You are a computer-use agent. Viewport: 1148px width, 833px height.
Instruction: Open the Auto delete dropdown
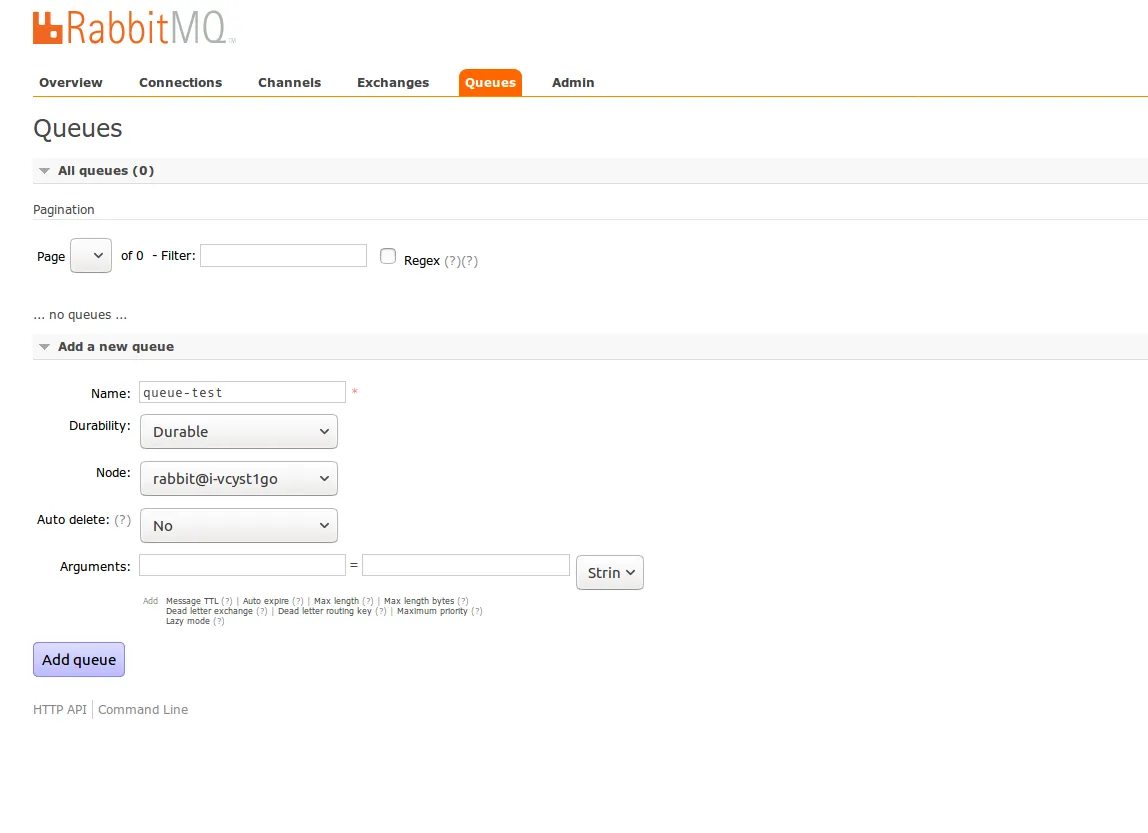[x=239, y=526]
